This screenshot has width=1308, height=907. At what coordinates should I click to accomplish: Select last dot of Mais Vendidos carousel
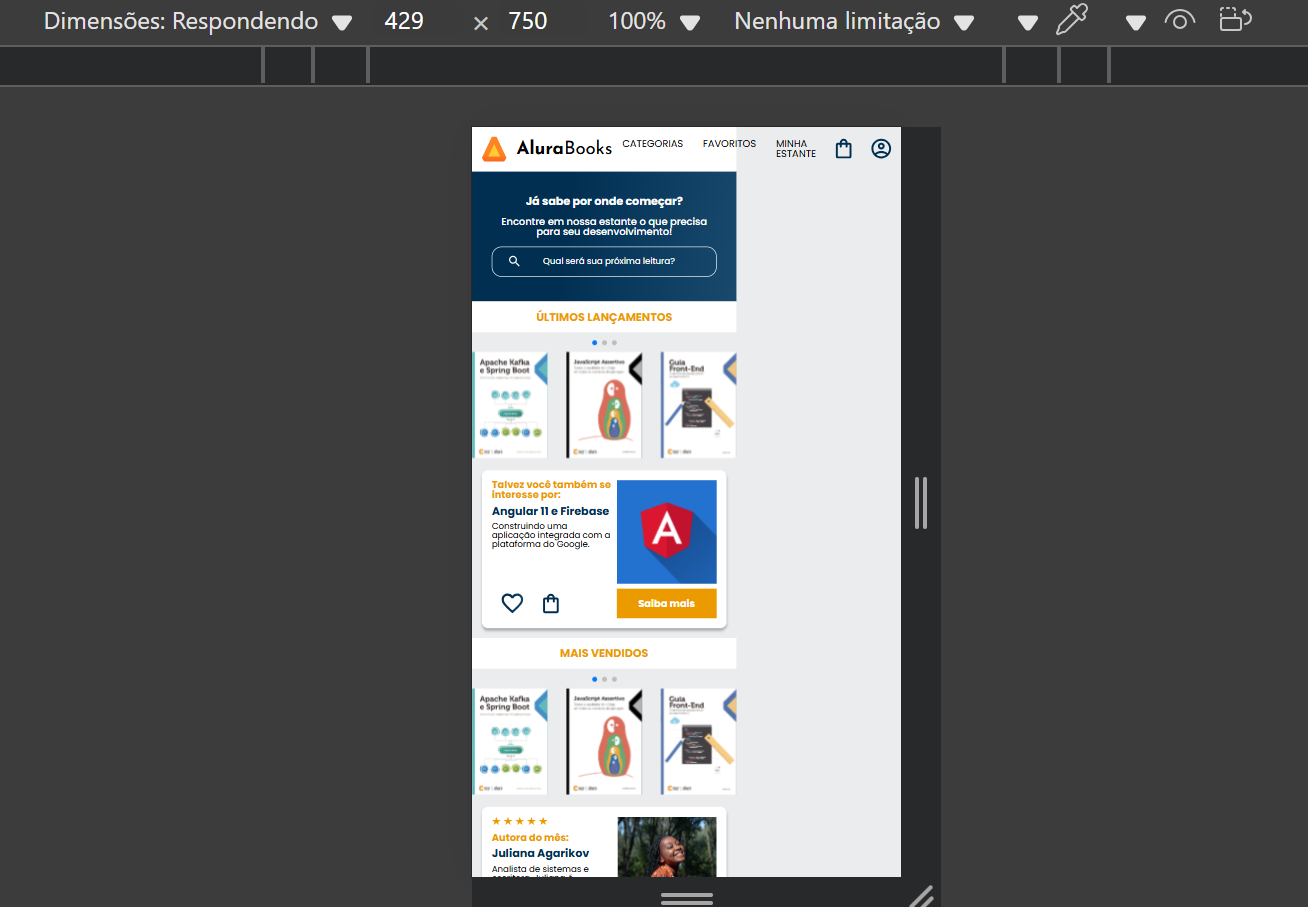coord(614,679)
